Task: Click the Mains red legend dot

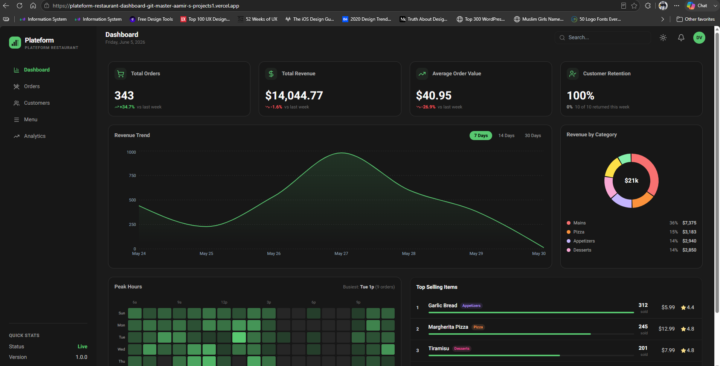Action: [568, 223]
